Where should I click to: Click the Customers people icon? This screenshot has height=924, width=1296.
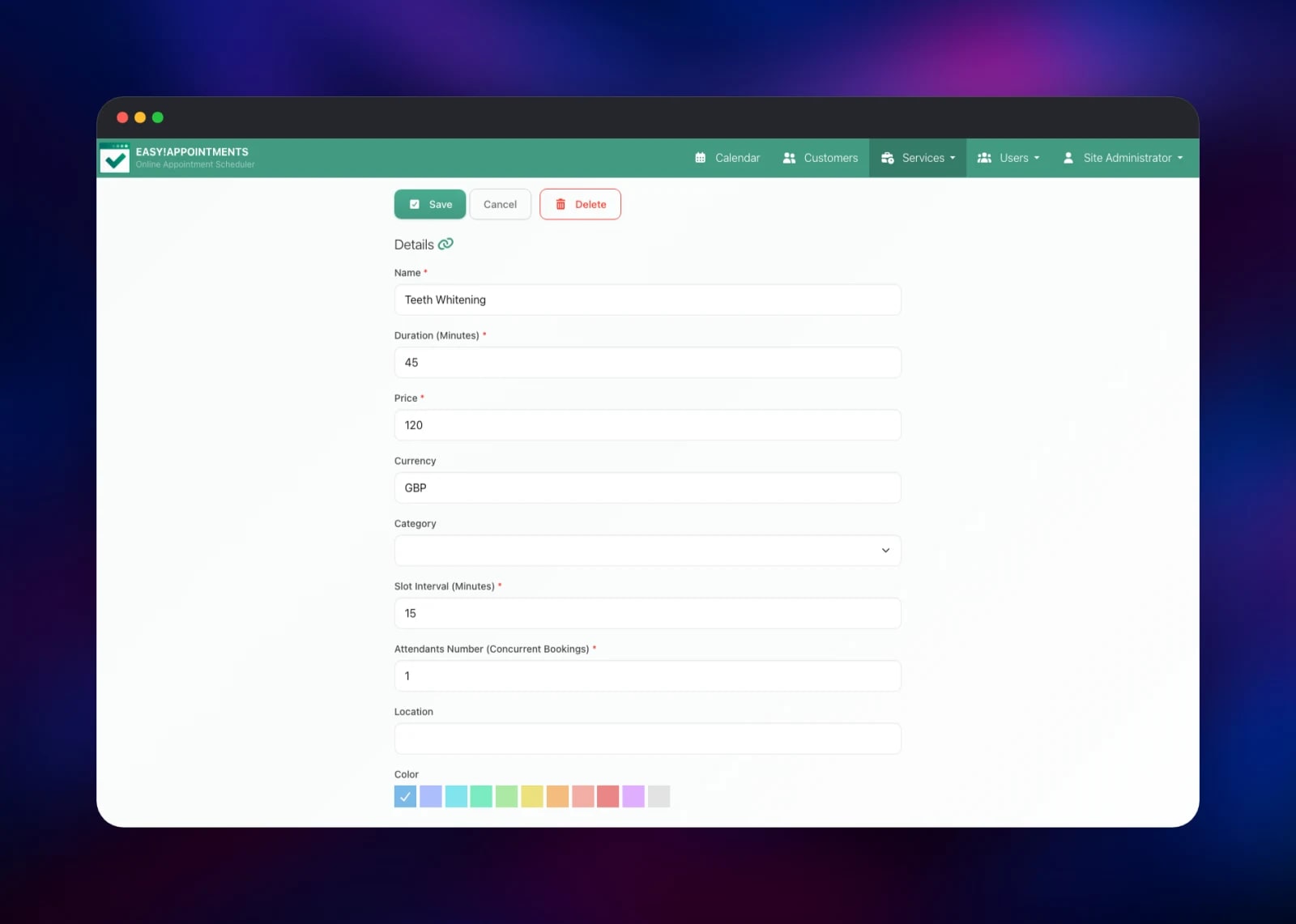pyautogui.click(x=789, y=158)
